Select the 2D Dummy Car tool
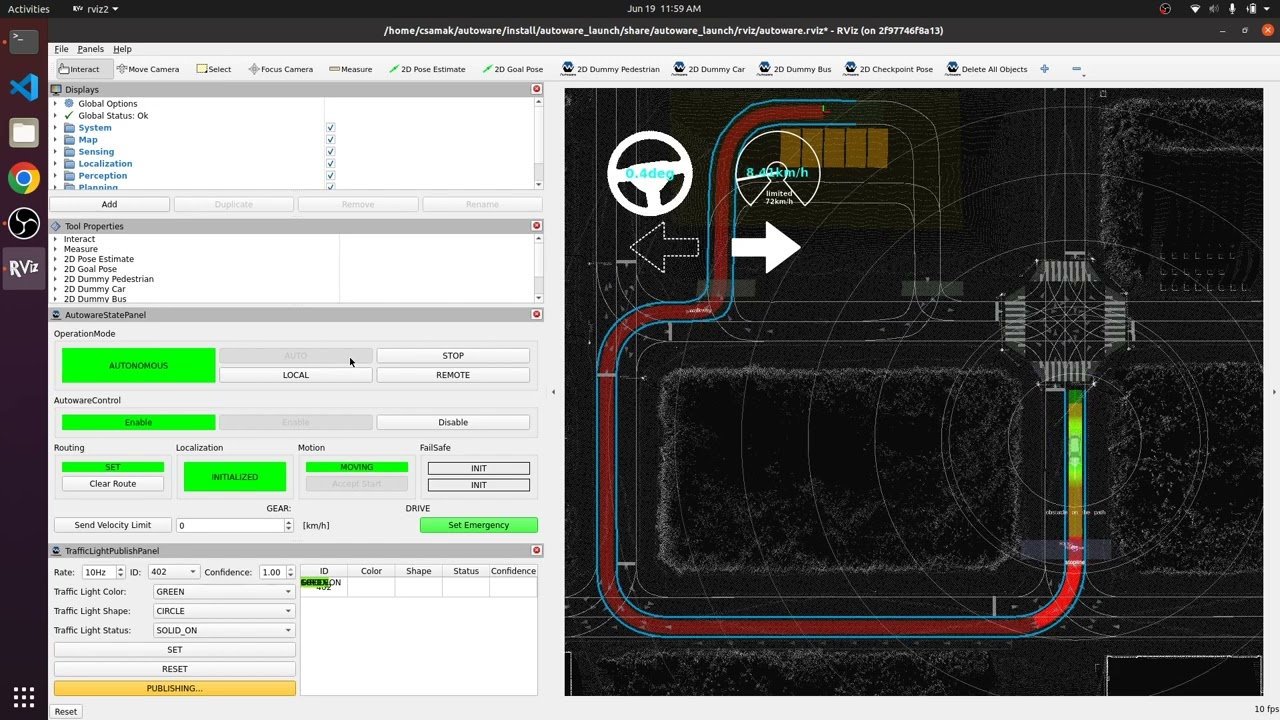The width and height of the screenshot is (1280, 720). point(708,69)
